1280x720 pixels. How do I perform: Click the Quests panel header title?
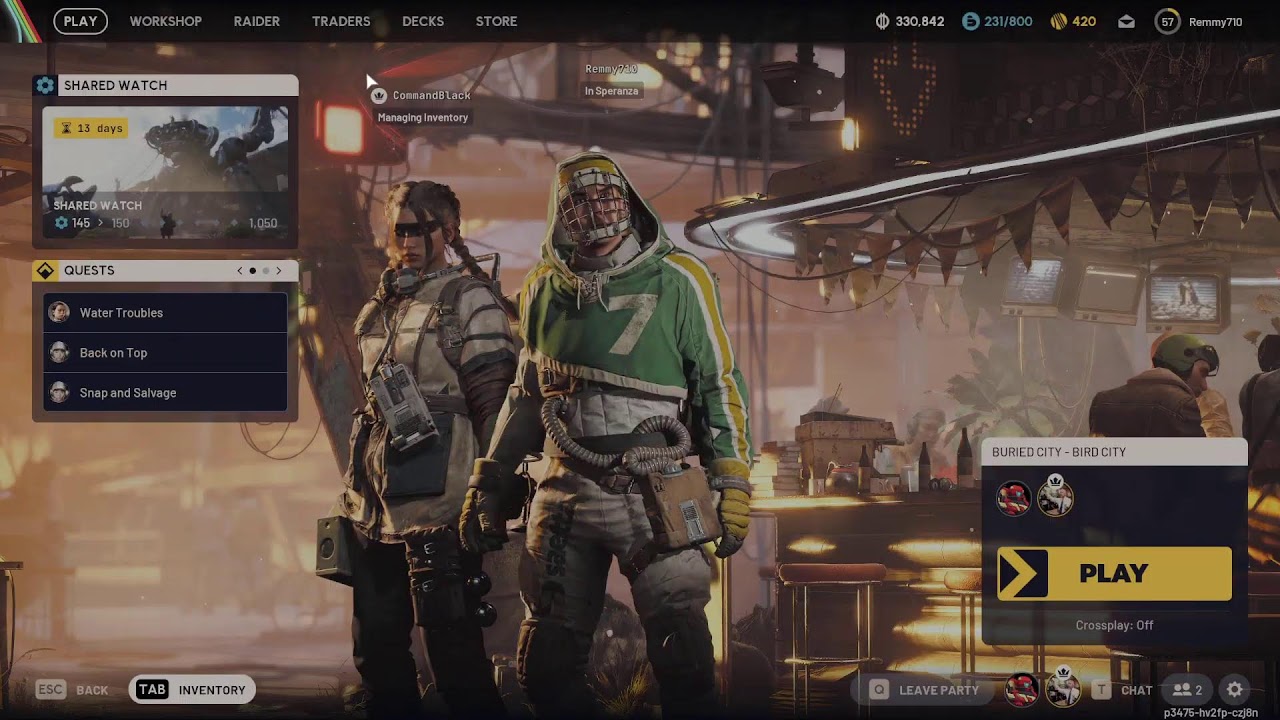click(x=89, y=271)
